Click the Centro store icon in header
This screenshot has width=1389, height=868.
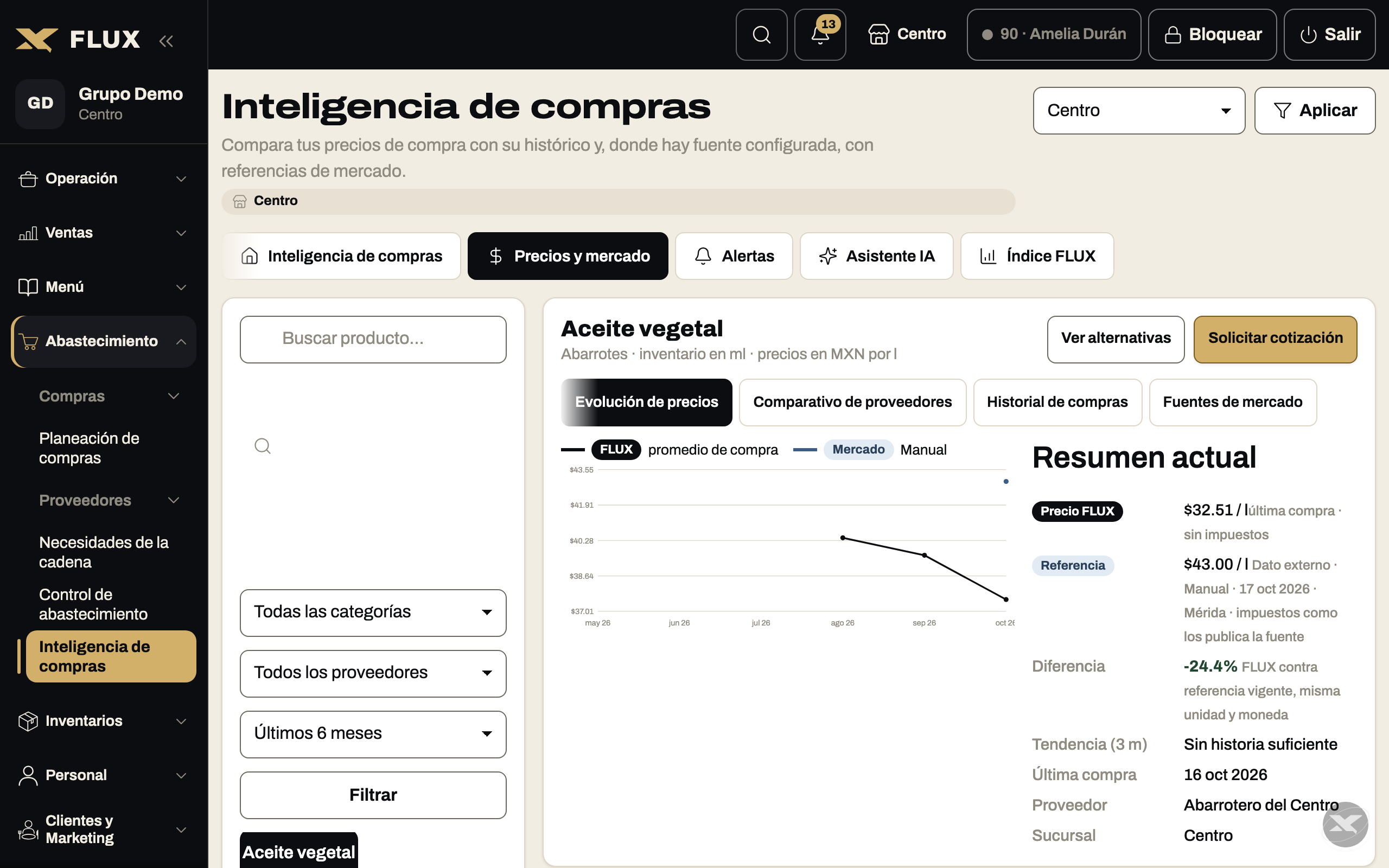(878, 34)
